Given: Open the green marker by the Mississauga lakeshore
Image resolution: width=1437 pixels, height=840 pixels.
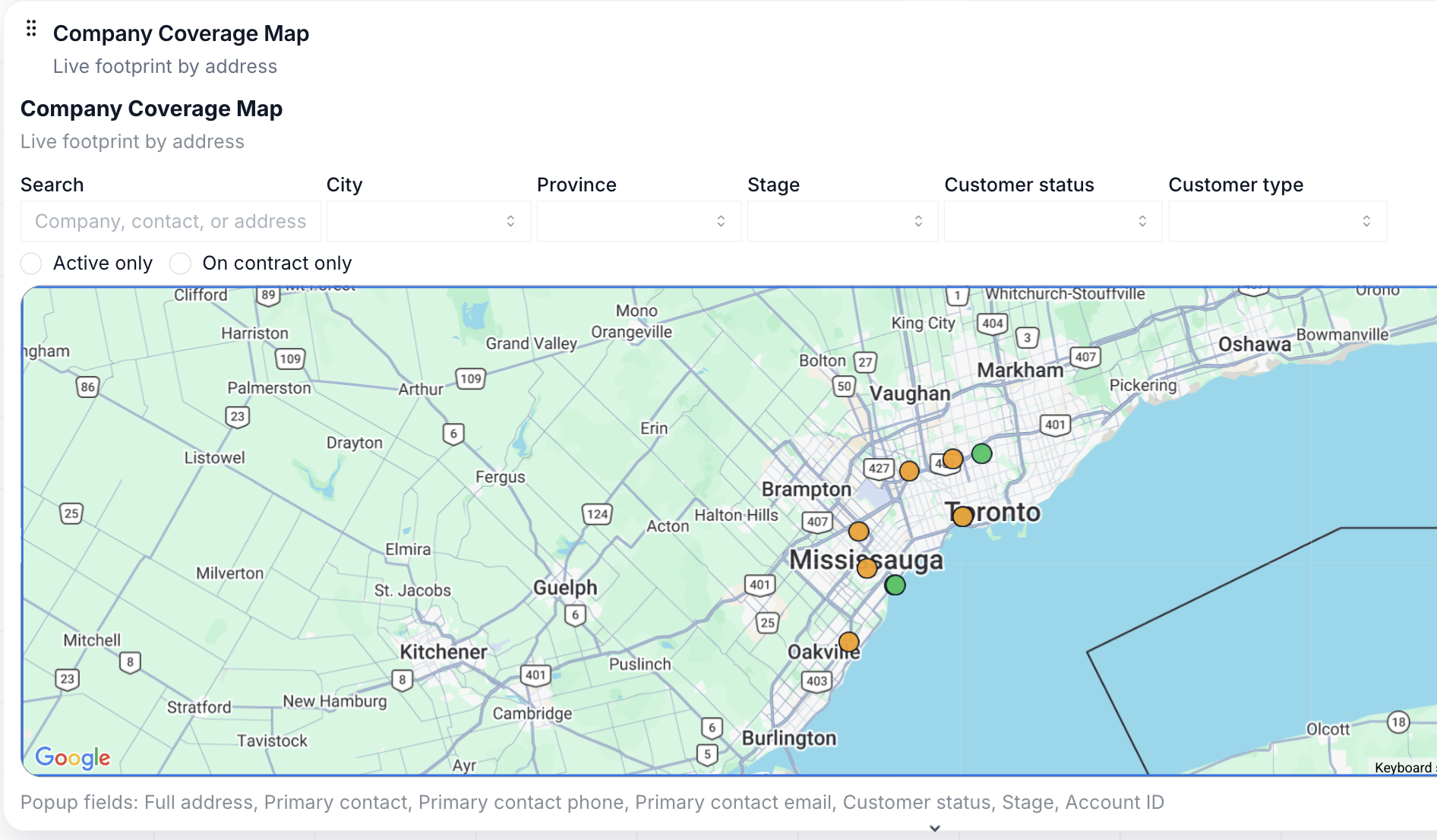Looking at the screenshot, I should (x=895, y=584).
